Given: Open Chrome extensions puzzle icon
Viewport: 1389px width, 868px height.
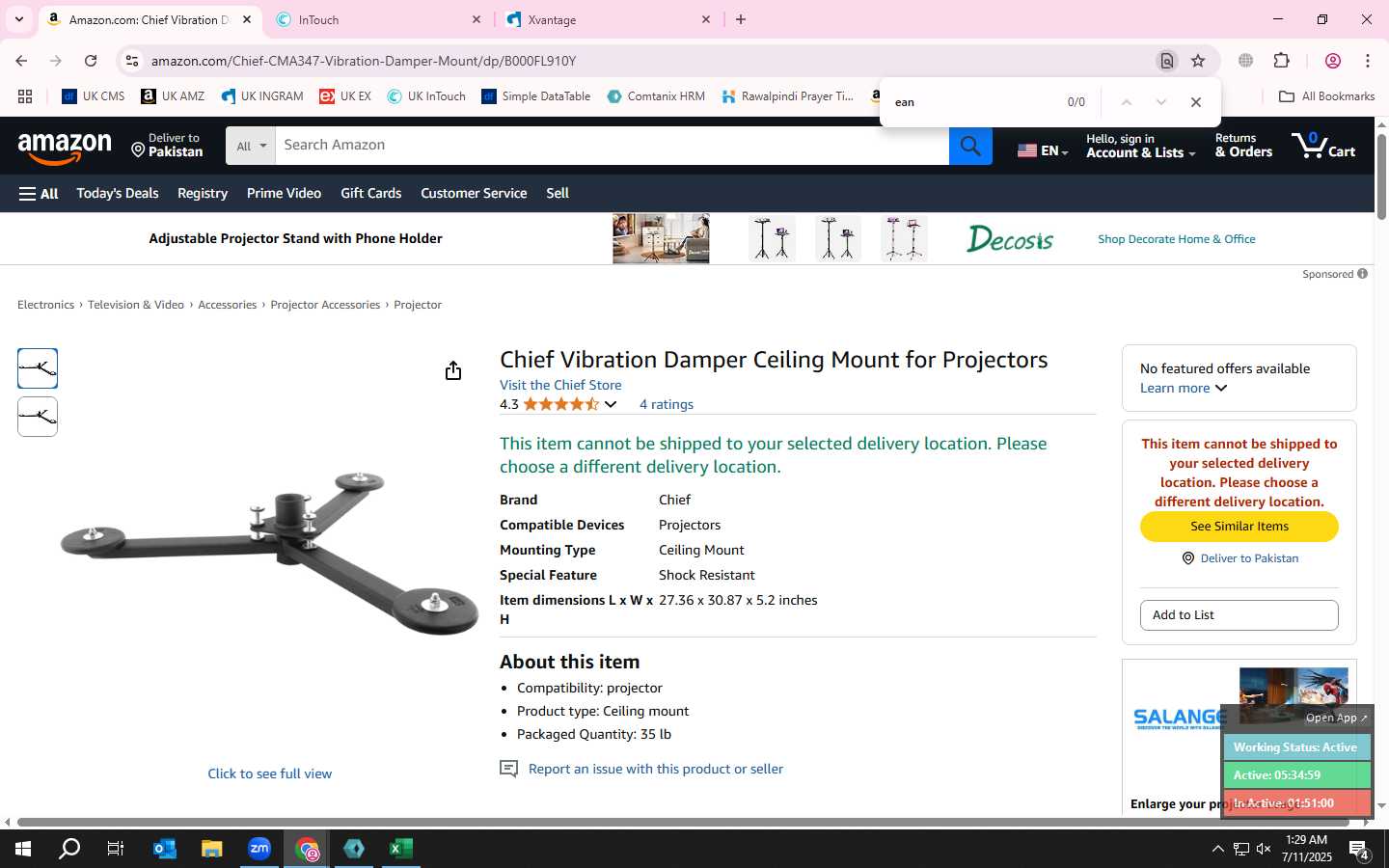Looking at the screenshot, I should pyautogui.click(x=1282, y=61).
